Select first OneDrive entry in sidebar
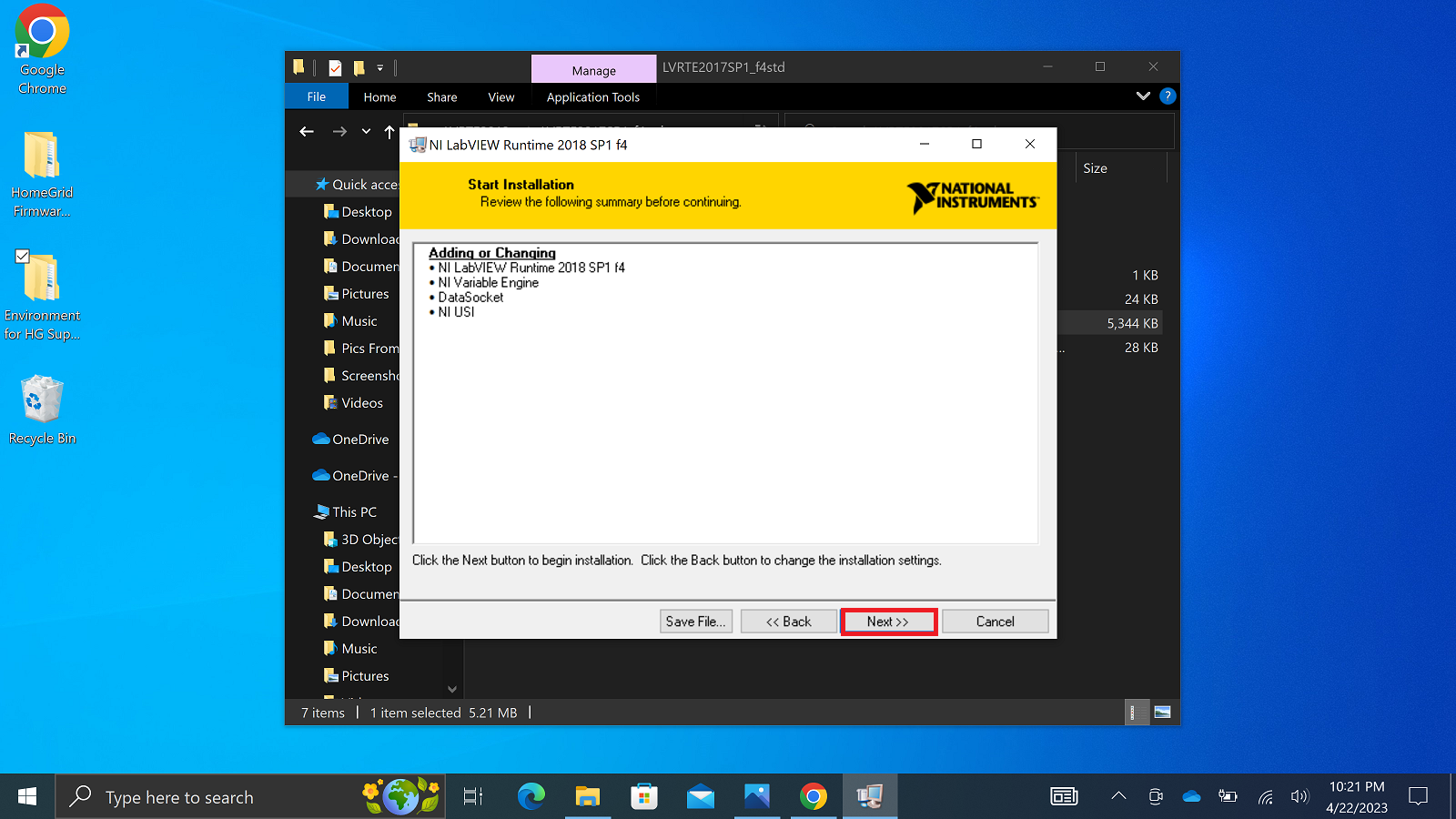Image resolution: width=1456 pixels, height=819 pixels. pyautogui.click(x=351, y=439)
